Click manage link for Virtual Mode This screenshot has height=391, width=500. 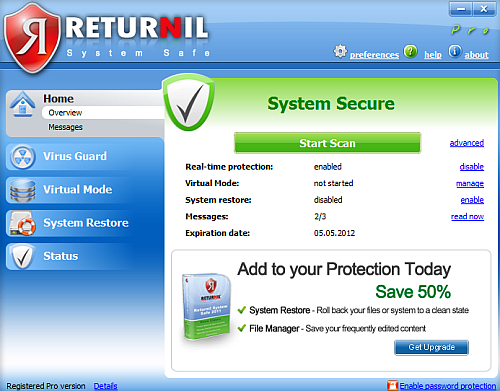[470, 183]
